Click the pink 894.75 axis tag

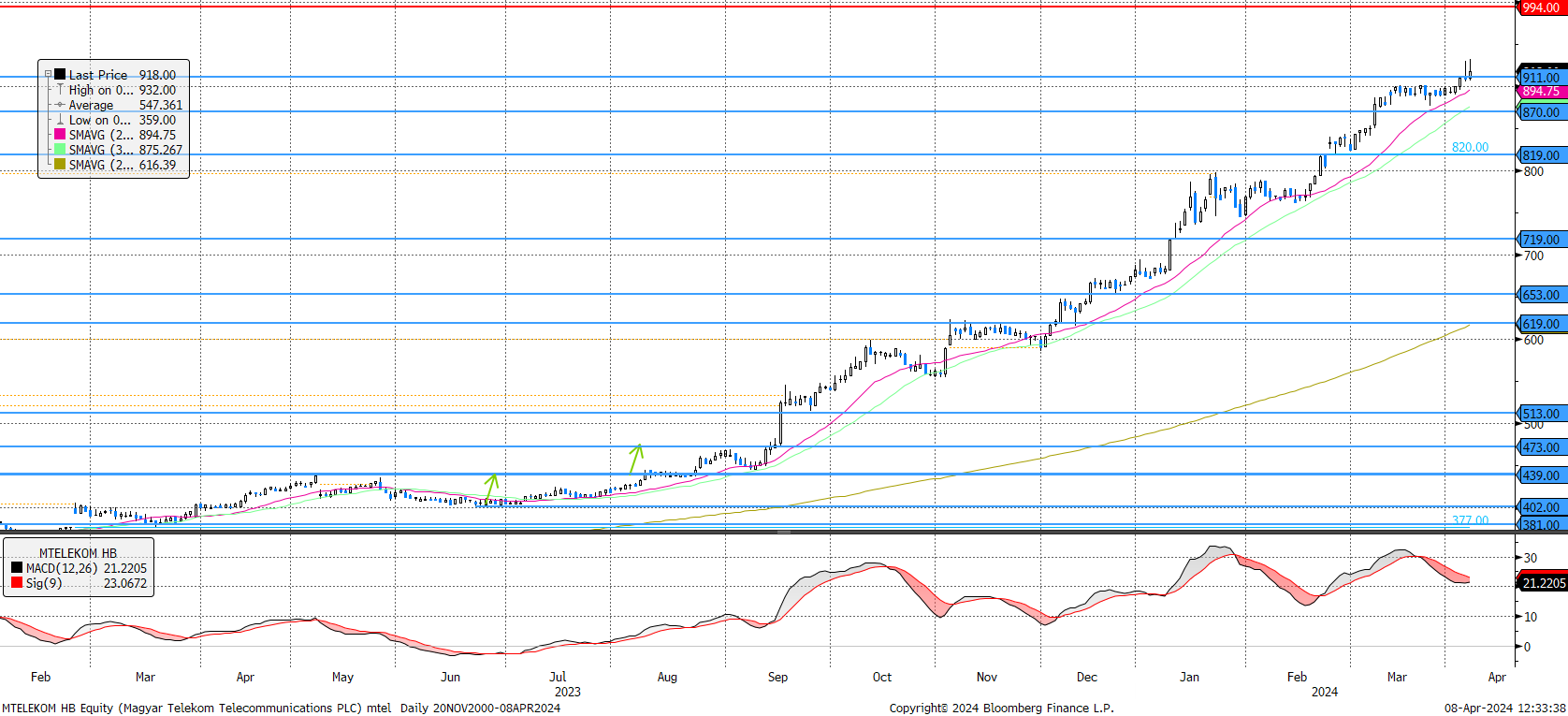click(1541, 91)
